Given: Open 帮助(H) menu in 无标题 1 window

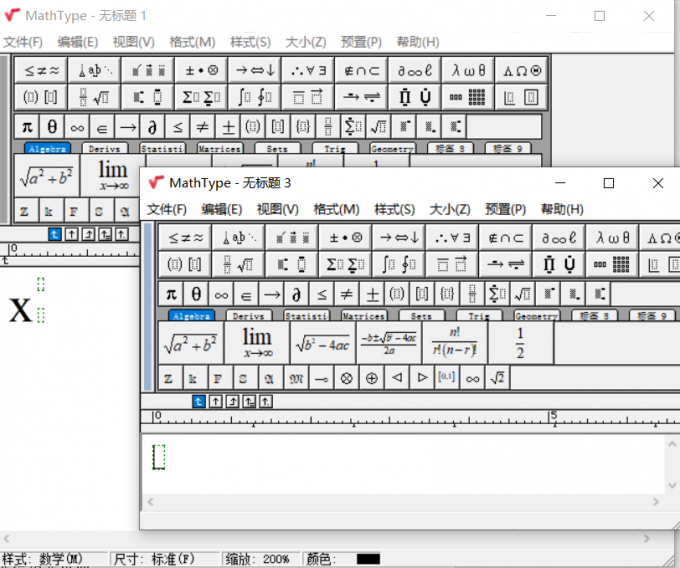Looking at the screenshot, I should point(418,42).
